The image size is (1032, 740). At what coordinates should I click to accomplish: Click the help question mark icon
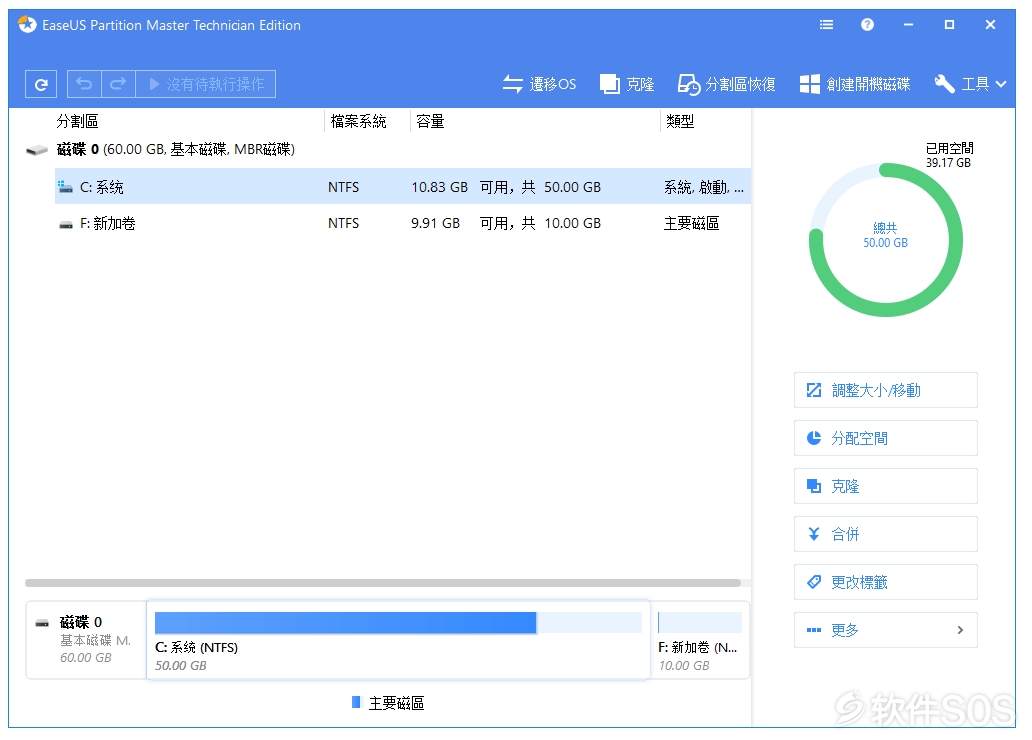click(867, 25)
